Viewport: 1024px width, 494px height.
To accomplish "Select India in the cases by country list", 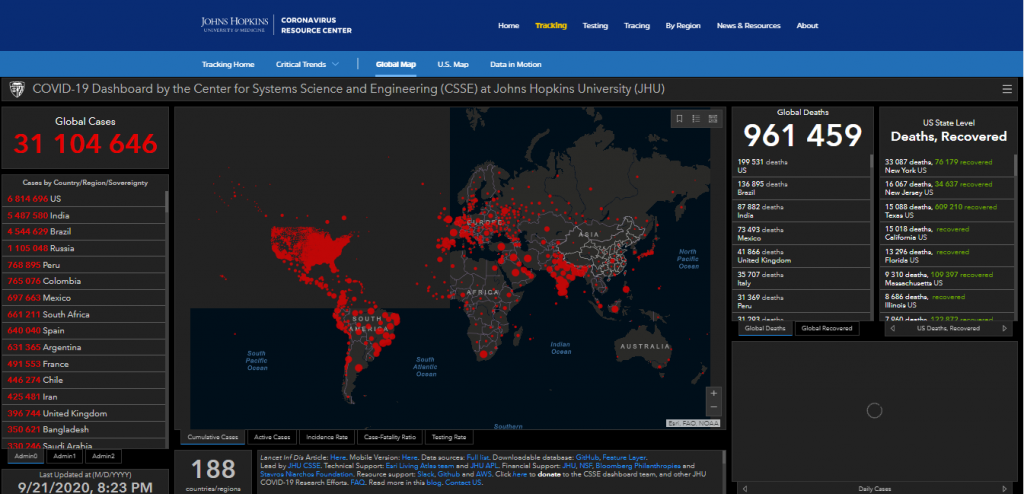I will 84,215.
